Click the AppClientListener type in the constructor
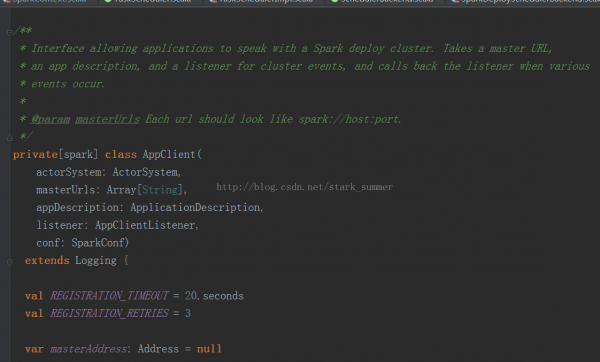Viewport: 600px width, 362px height. (x=145, y=225)
